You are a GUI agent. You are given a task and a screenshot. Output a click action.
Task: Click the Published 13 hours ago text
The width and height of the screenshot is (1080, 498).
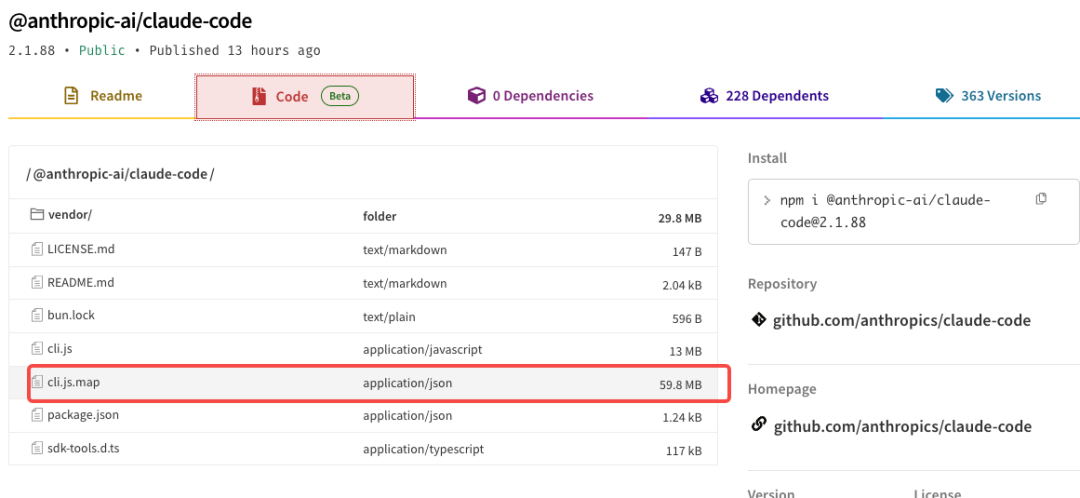click(235, 50)
